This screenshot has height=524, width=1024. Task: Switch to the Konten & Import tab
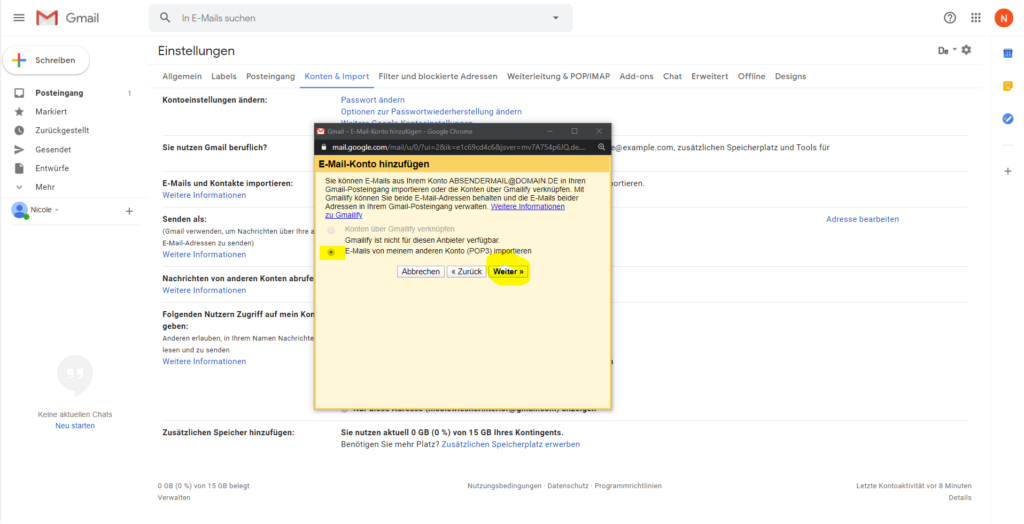pyautogui.click(x=337, y=76)
